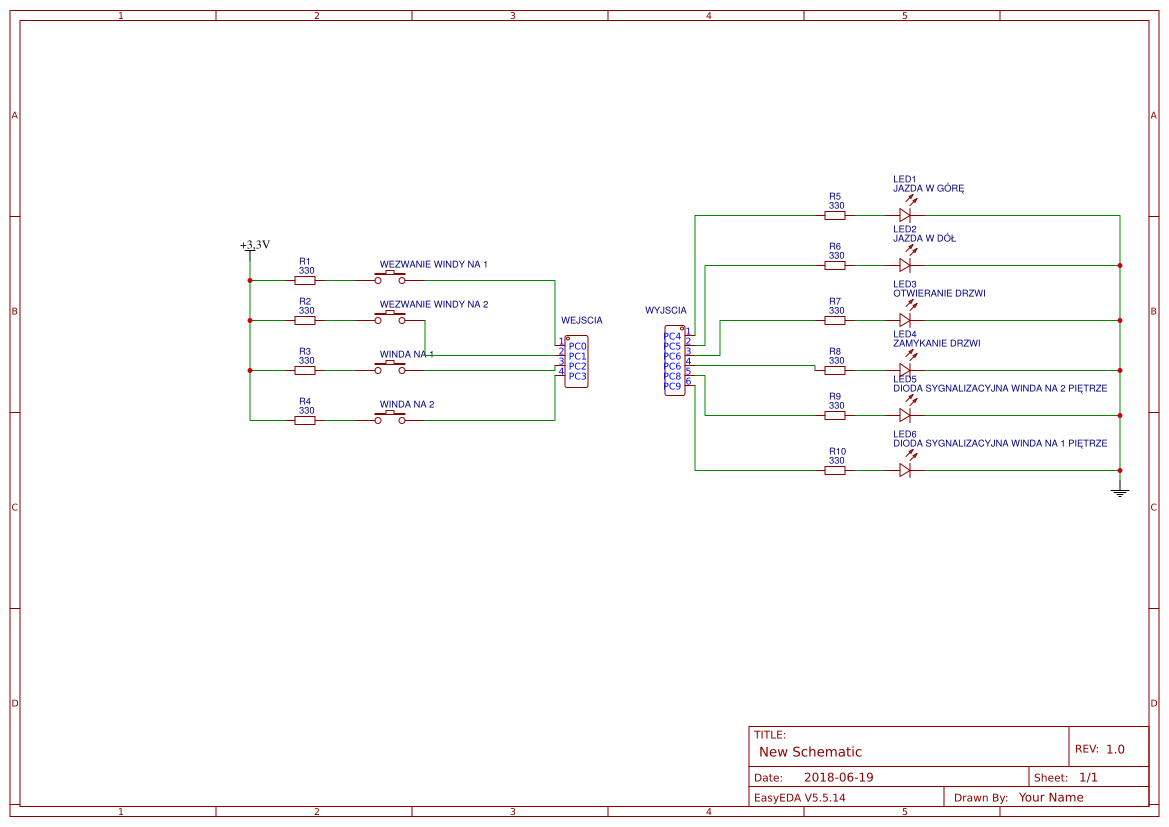Click pin PC2 on the WEJSCIA connector
The image size is (1169, 827).
click(578, 366)
